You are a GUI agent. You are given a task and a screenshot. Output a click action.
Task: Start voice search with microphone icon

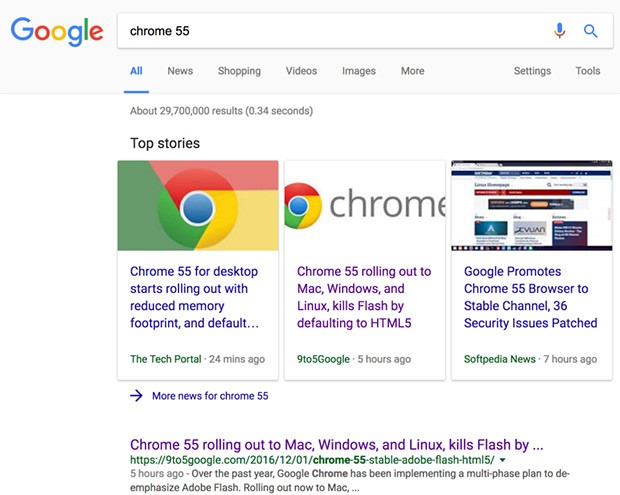[560, 31]
